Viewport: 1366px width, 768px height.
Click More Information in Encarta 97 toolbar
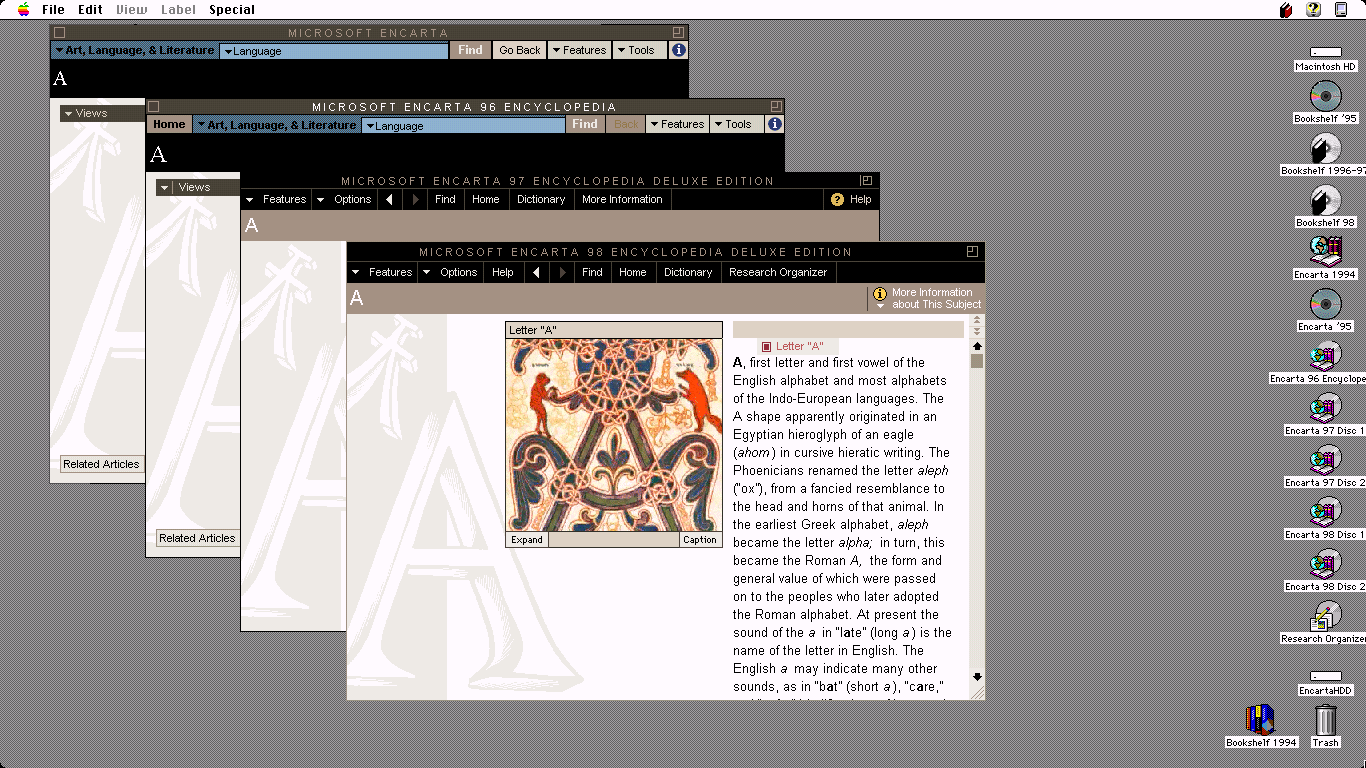622,199
